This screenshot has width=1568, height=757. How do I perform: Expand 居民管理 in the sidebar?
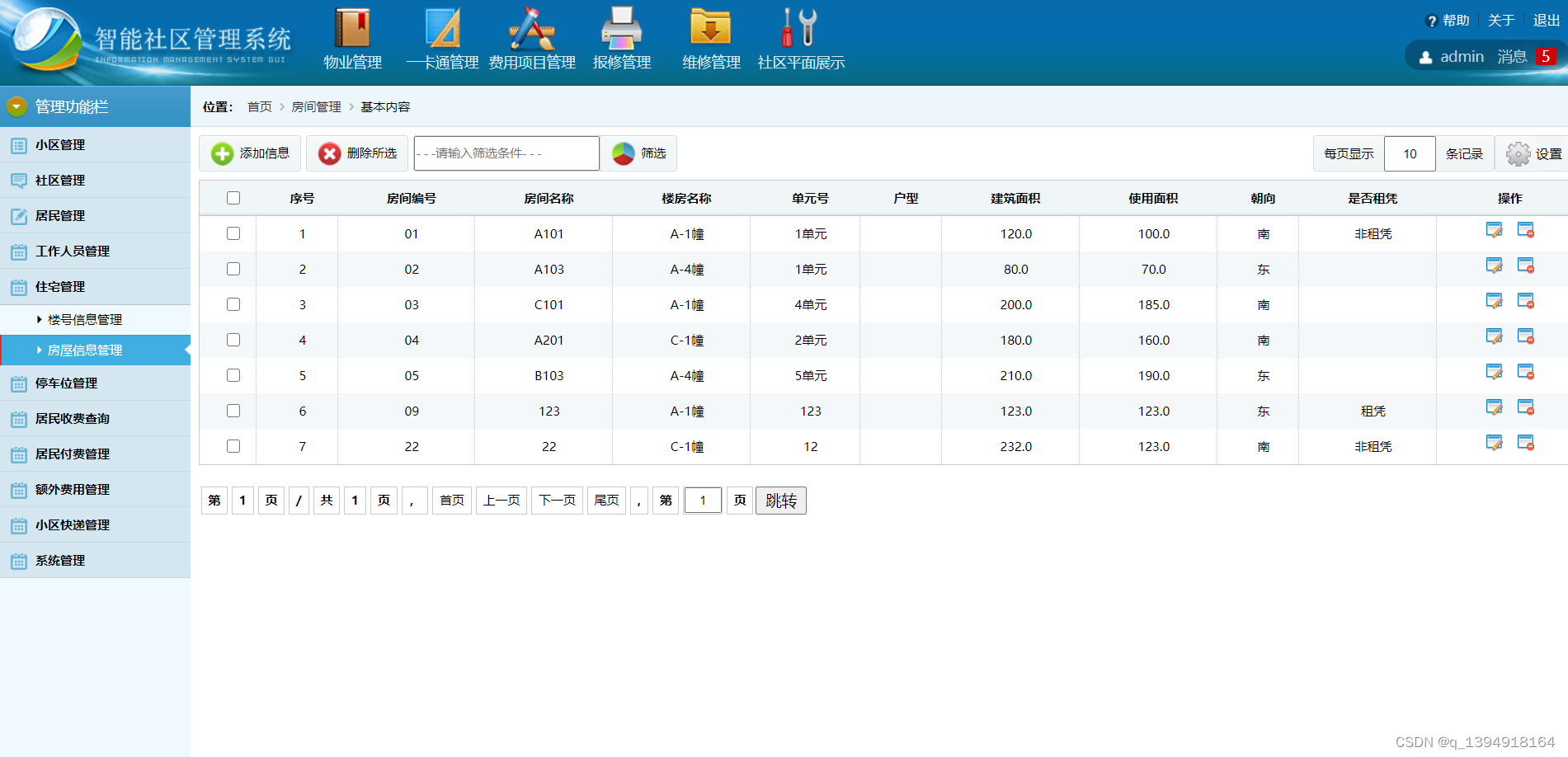95,216
